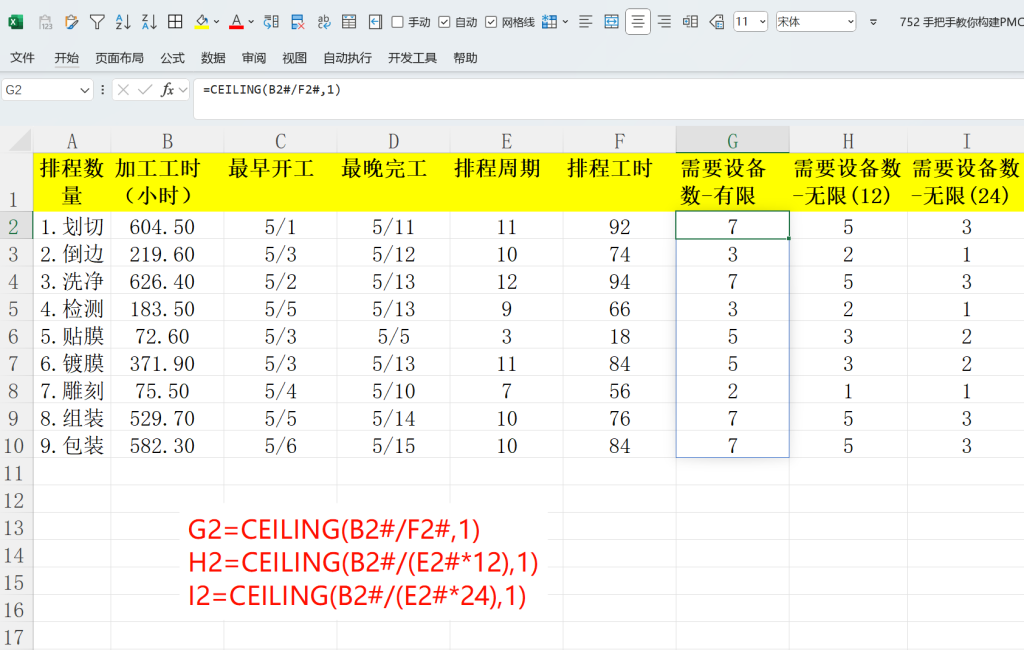Click the value 92 in 排程工时

tap(619, 226)
